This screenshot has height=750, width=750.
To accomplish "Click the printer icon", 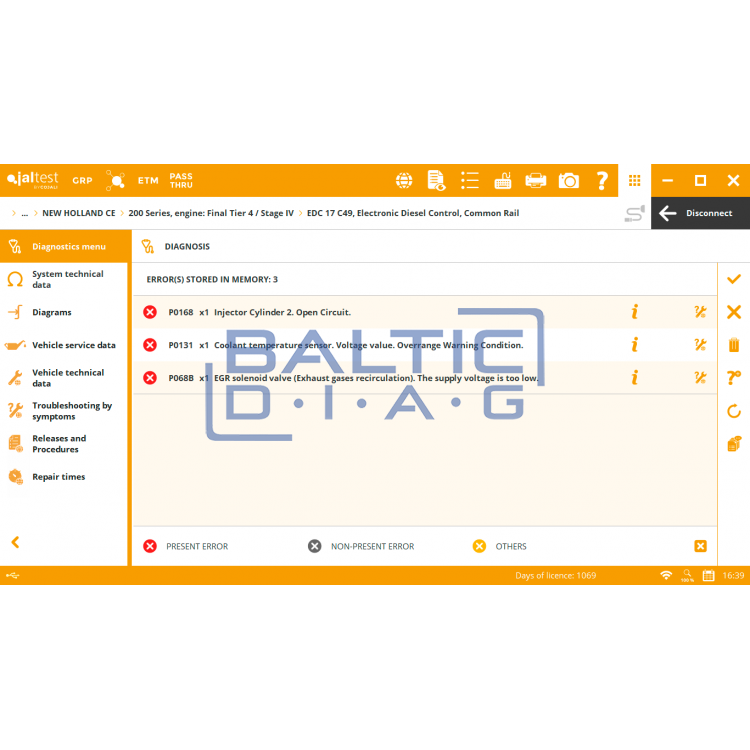I will click(x=536, y=180).
